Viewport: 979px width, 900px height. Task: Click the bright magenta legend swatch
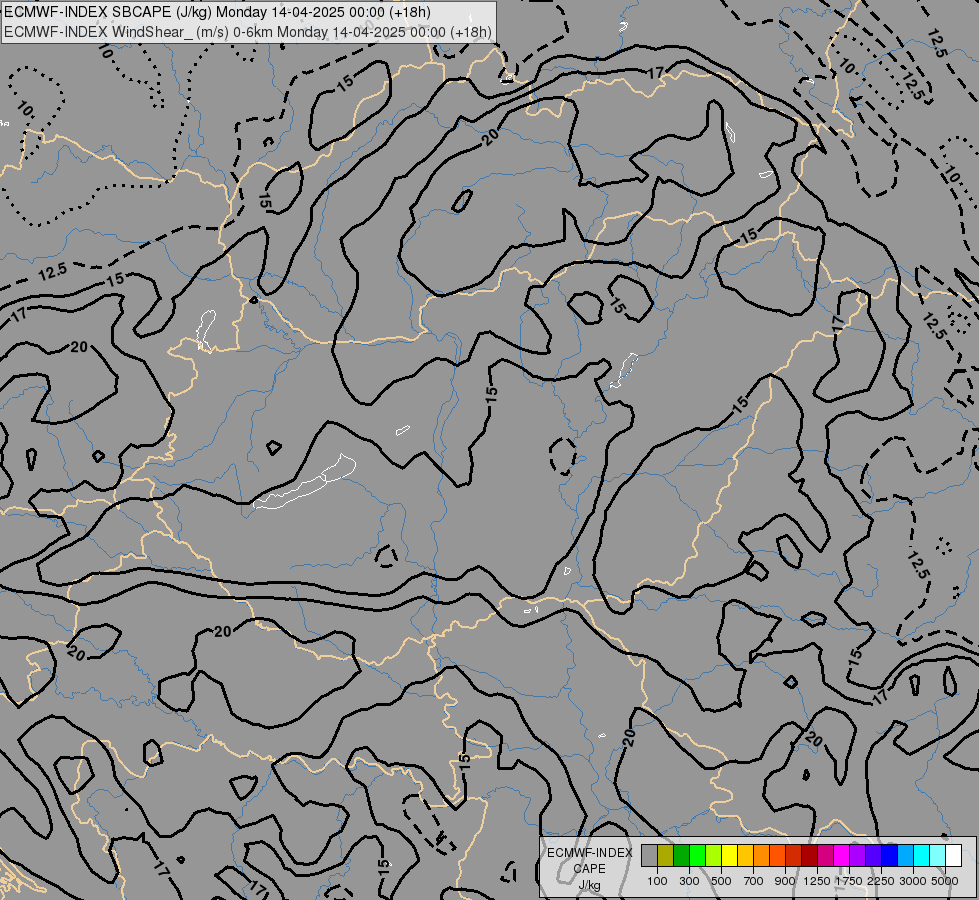pos(841,855)
